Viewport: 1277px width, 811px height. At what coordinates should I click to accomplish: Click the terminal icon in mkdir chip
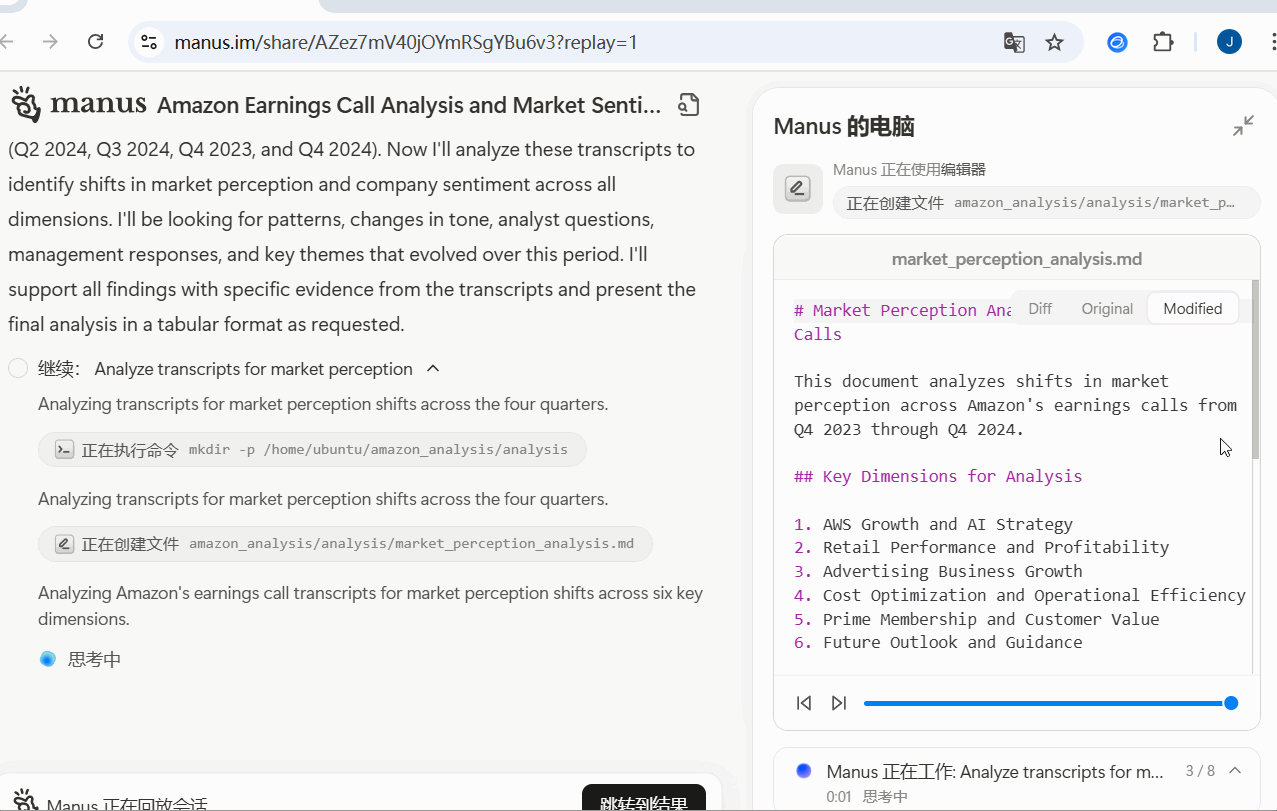(64, 450)
